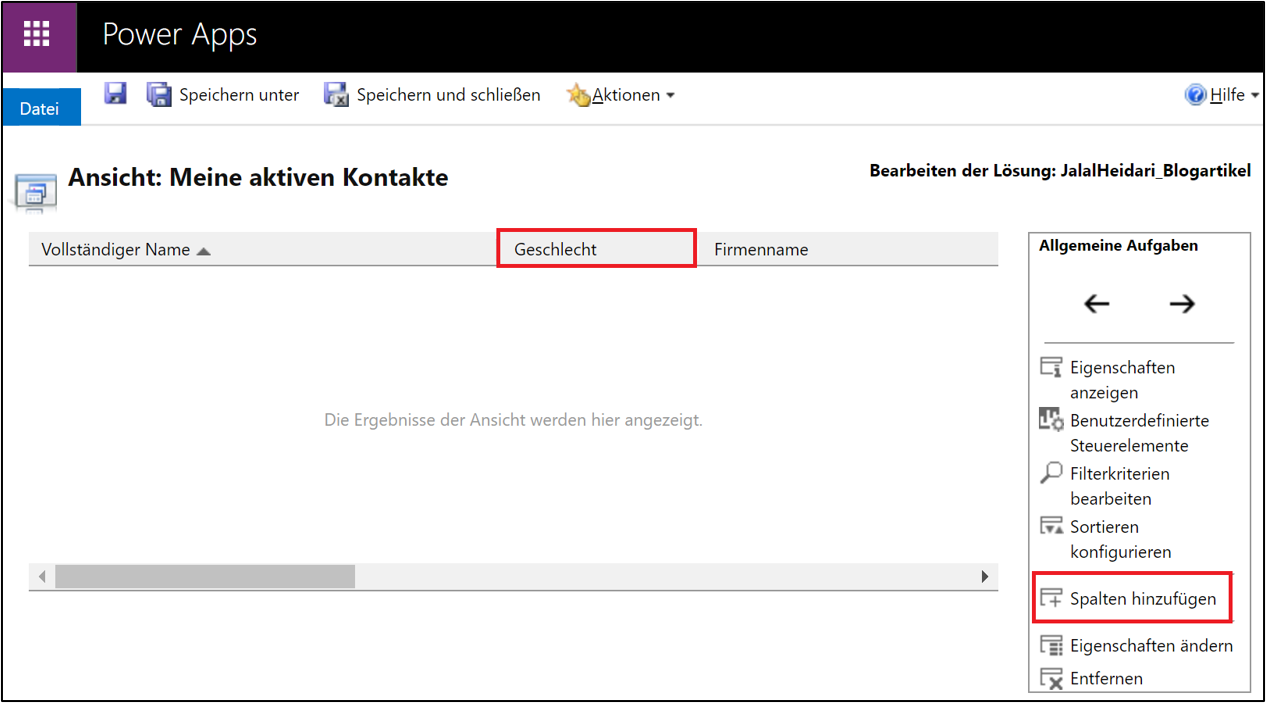
Task: Click horizontal scrollbar left arrow
Action: click(x=42, y=576)
